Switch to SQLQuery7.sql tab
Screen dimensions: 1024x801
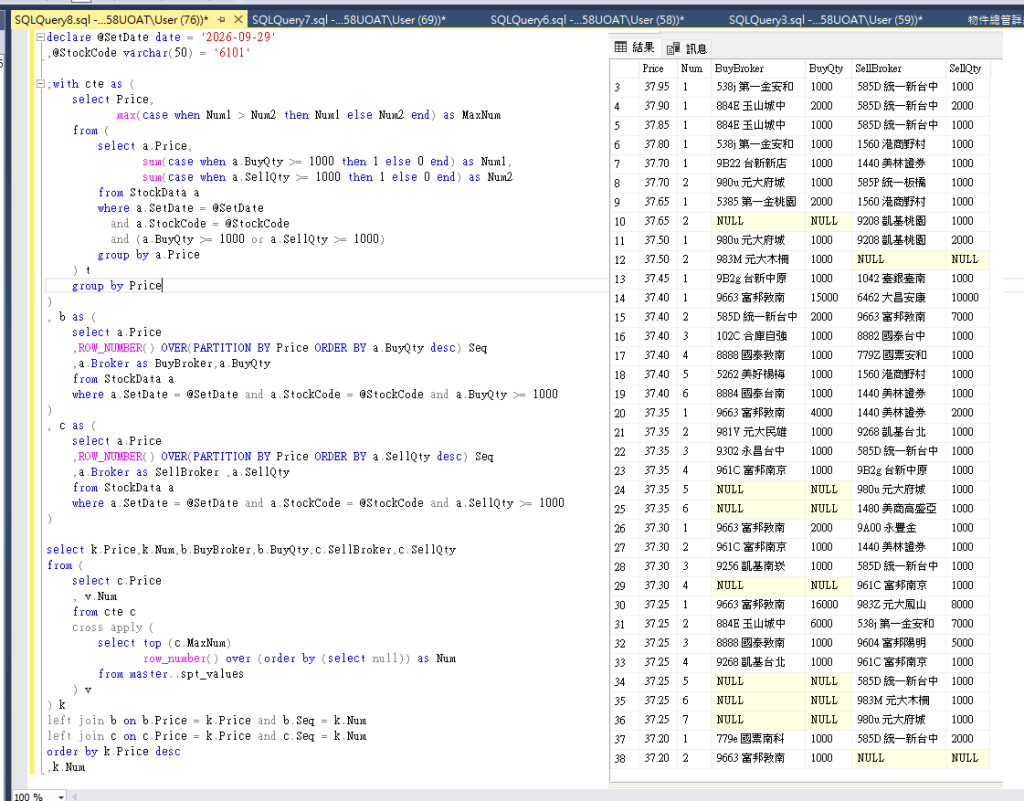[x=348, y=20]
